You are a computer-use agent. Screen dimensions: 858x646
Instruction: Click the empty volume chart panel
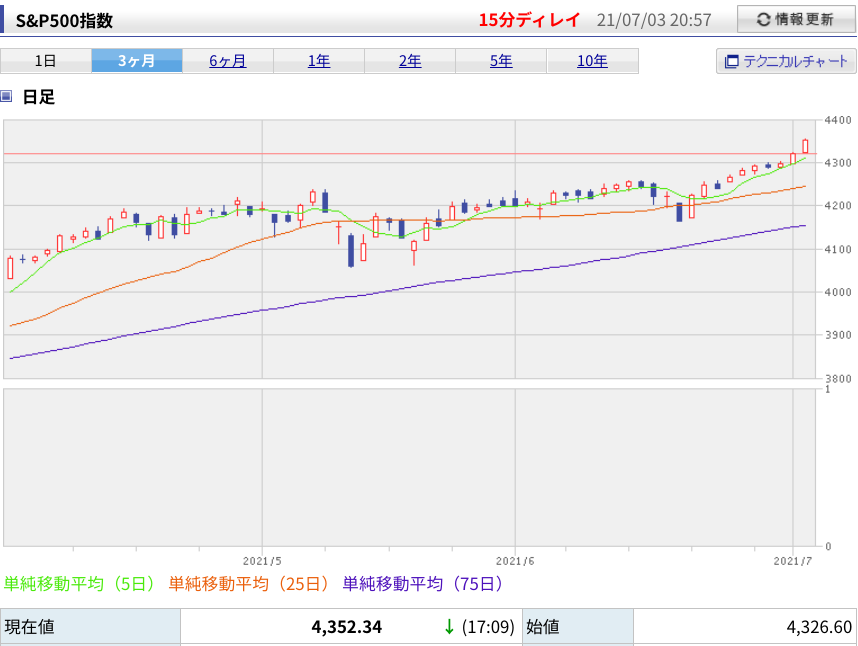(x=409, y=468)
